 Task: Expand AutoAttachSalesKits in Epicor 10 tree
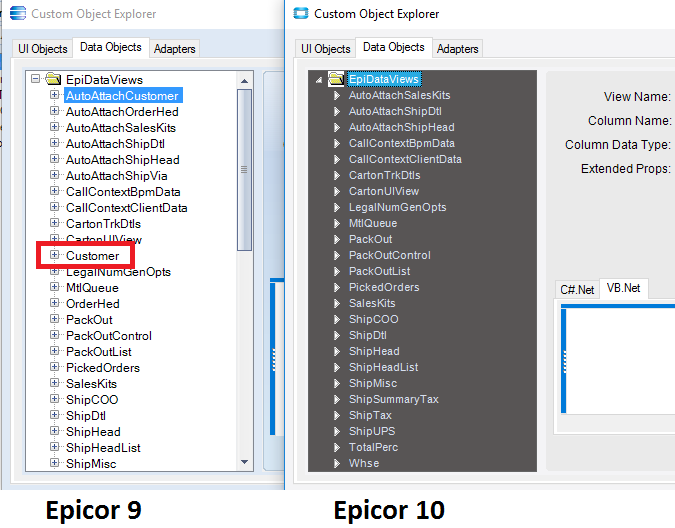click(x=337, y=95)
